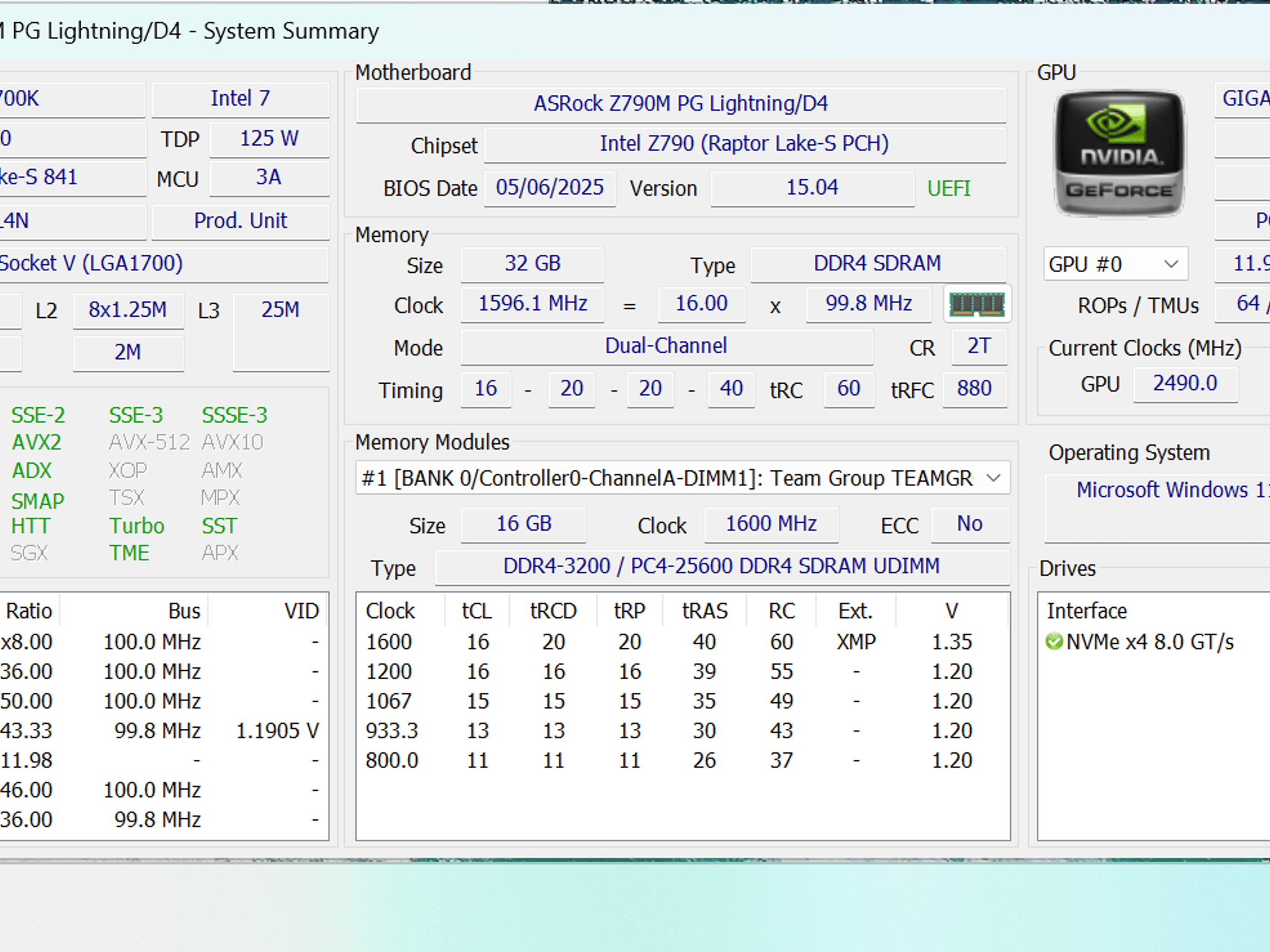Viewport: 1270px width, 952px height.
Task: Click the GPU clock 2490.0 value
Action: pyautogui.click(x=1185, y=384)
